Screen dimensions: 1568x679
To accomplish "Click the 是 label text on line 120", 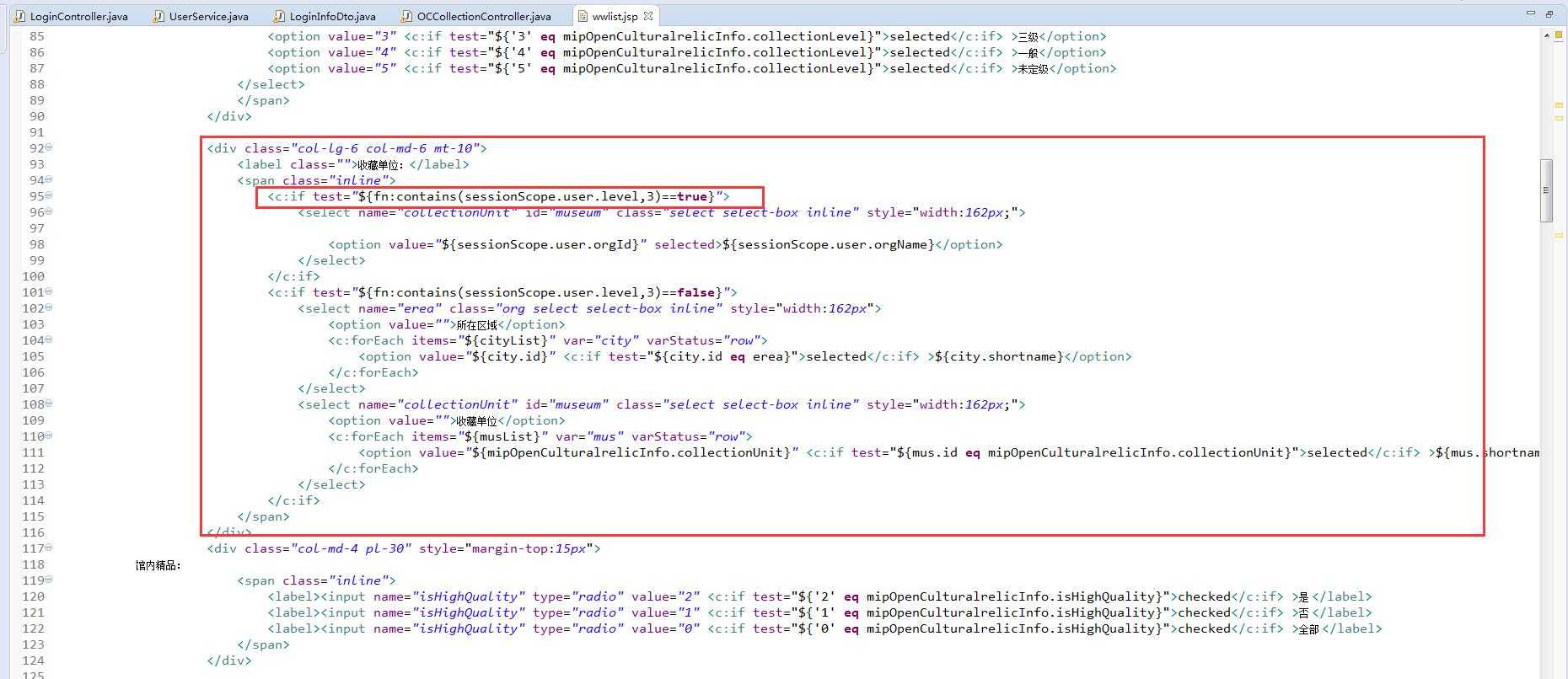I will click(x=1304, y=597).
